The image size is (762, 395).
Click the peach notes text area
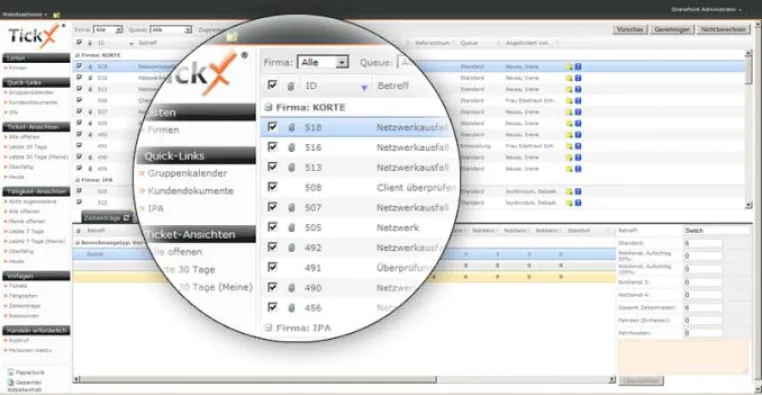(683, 357)
